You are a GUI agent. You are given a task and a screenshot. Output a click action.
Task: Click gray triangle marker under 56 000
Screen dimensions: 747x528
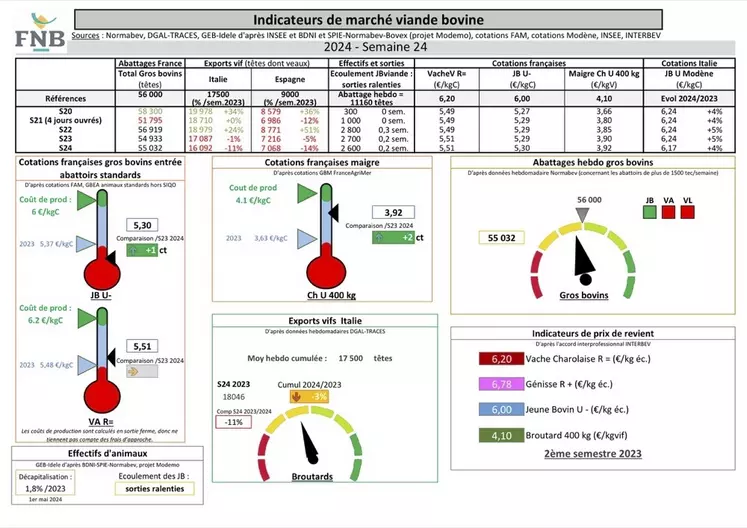pyautogui.click(x=582, y=215)
